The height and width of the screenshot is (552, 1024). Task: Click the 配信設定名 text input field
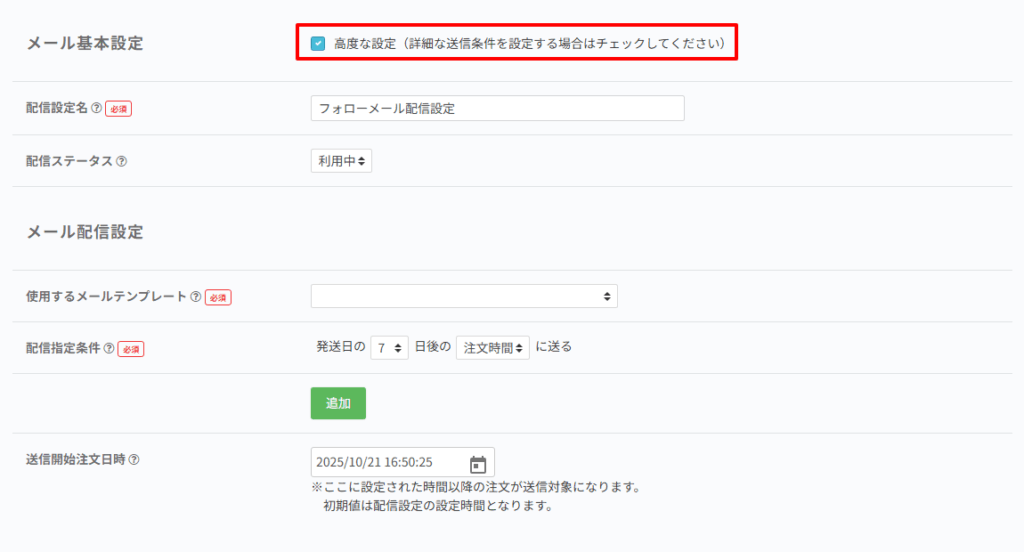point(497,108)
